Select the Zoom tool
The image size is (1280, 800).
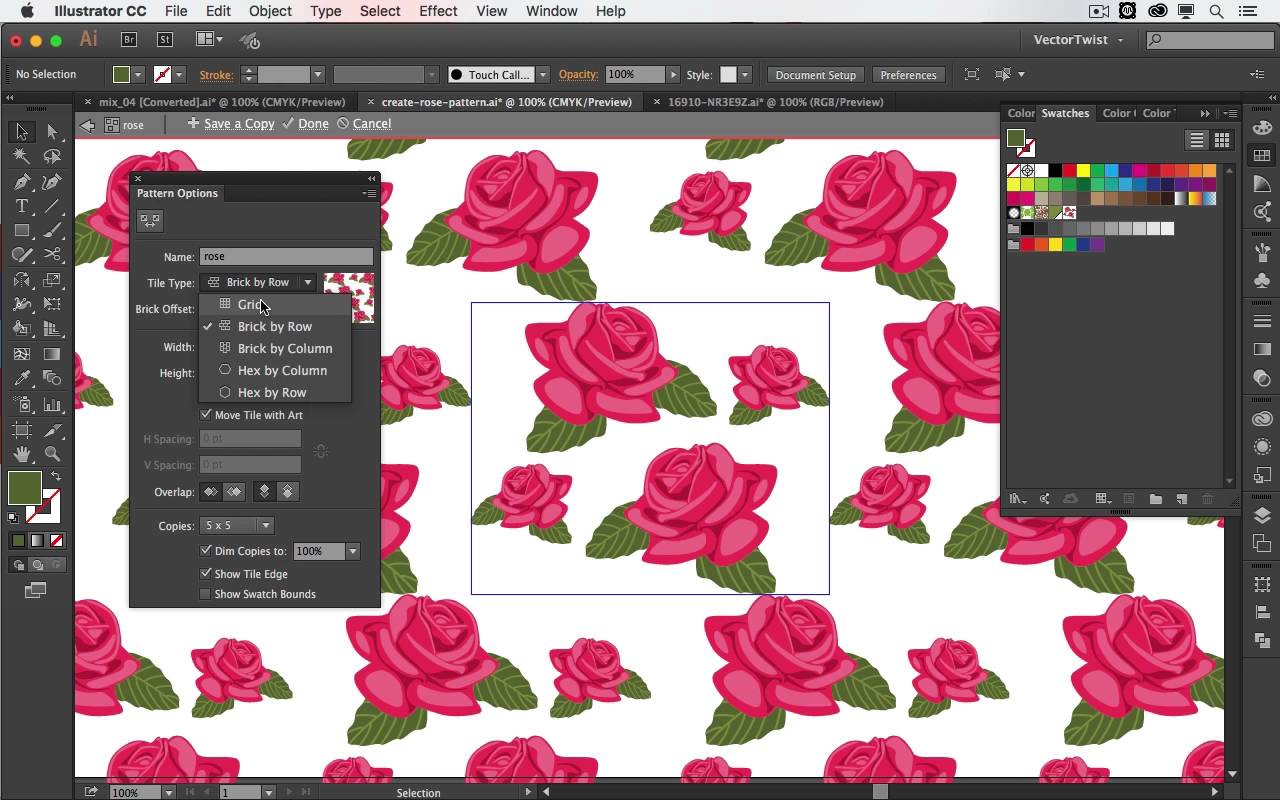[52, 454]
